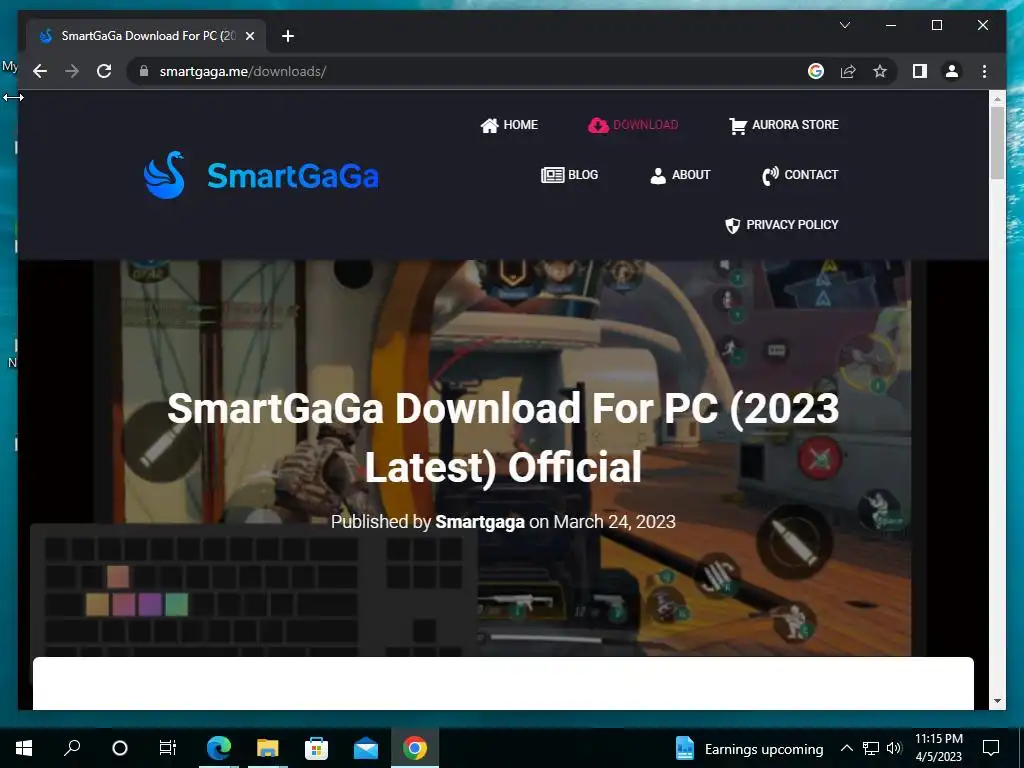Expand the hidden system tray icons chevron
Image resolution: width=1024 pixels, height=768 pixels.
coord(846,748)
